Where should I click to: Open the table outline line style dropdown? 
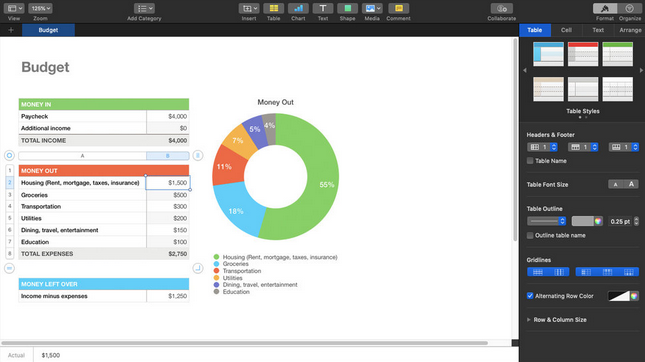547,221
